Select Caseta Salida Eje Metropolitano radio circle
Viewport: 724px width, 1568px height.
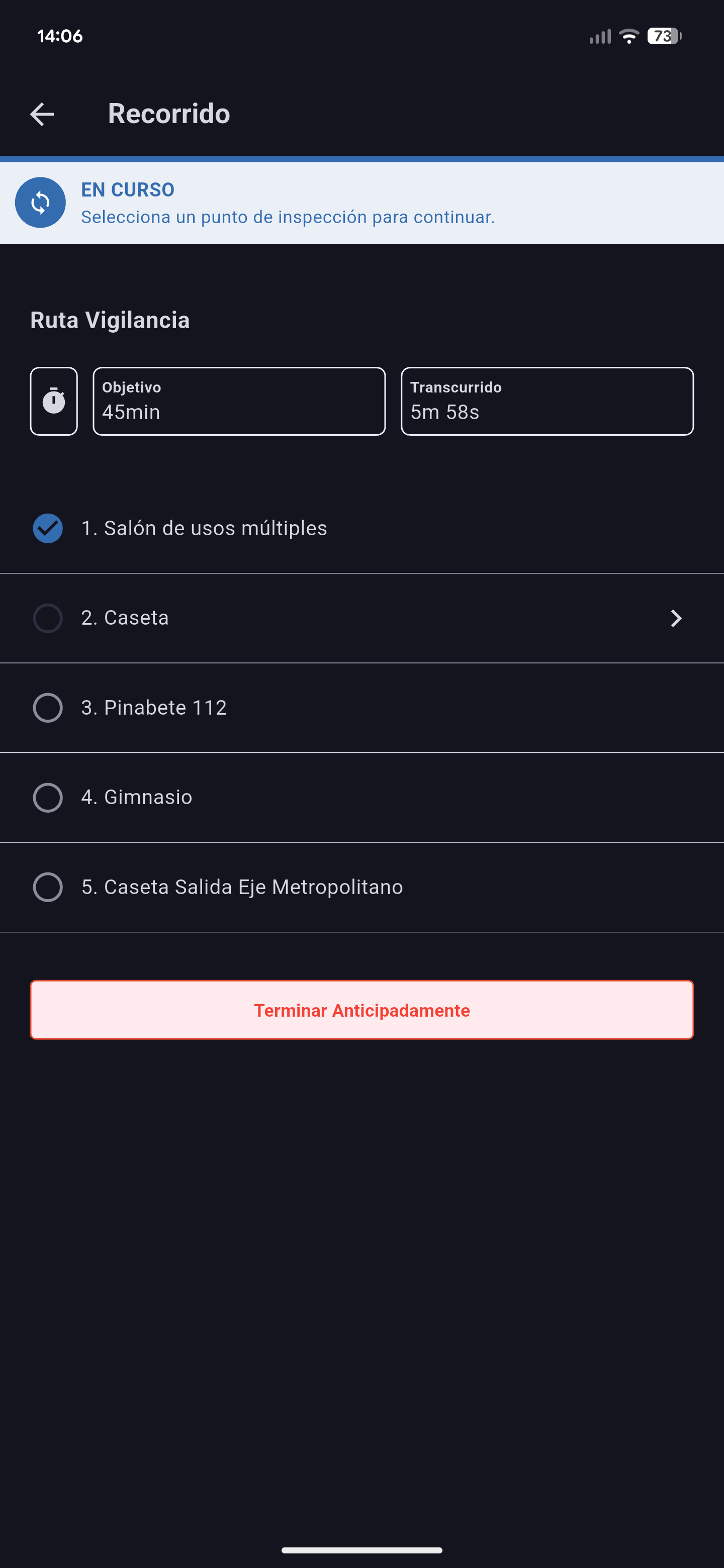tap(47, 887)
